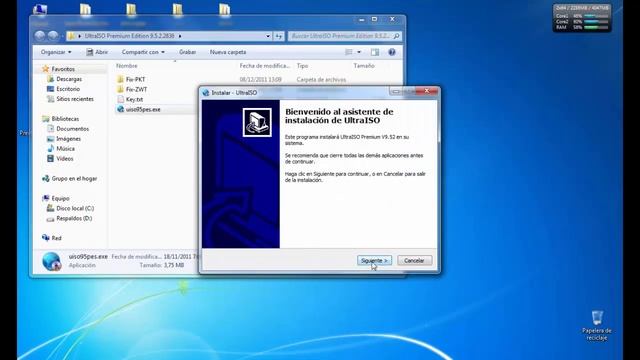
Task: Click Grabar in Explorer toolbar
Action: pos(187,52)
